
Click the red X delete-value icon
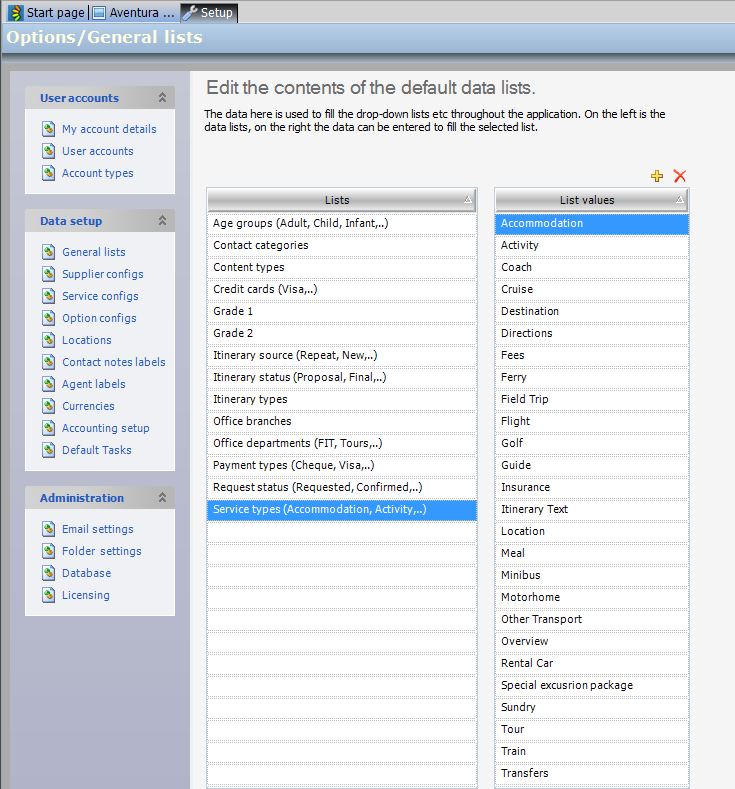point(680,176)
